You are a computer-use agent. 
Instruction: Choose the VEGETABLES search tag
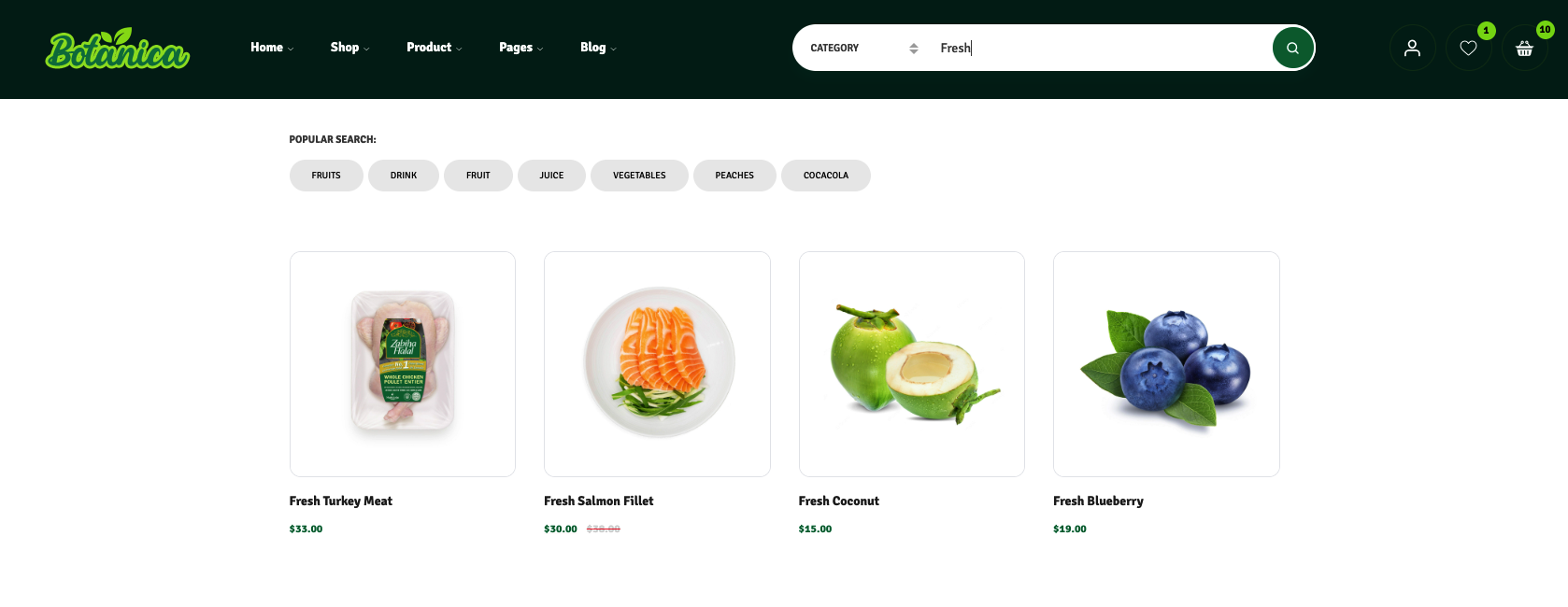639,176
